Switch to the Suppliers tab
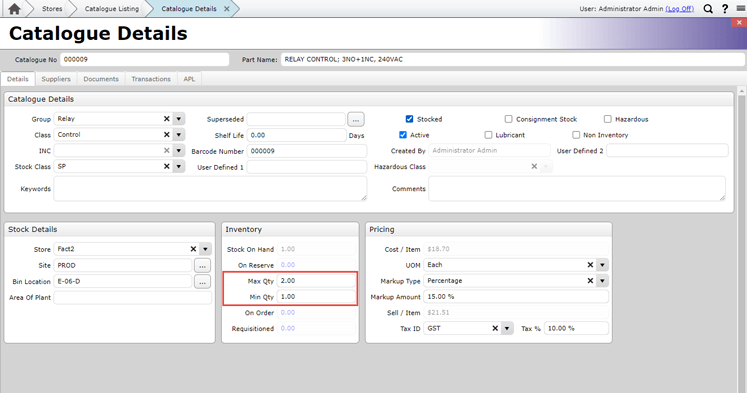This screenshot has height=393, width=747. point(56,79)
